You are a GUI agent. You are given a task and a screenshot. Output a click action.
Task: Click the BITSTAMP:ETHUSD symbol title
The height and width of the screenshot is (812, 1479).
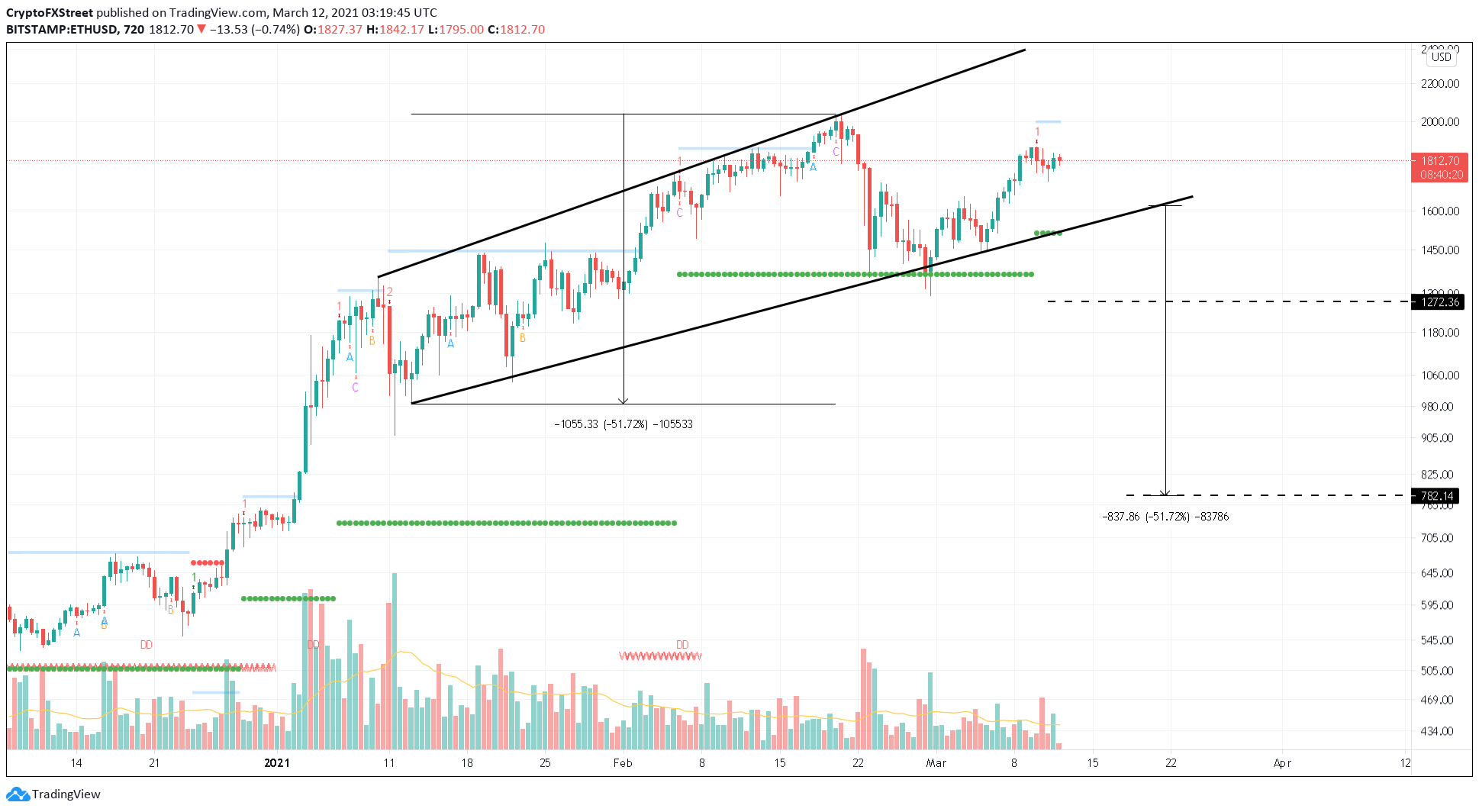62,30
